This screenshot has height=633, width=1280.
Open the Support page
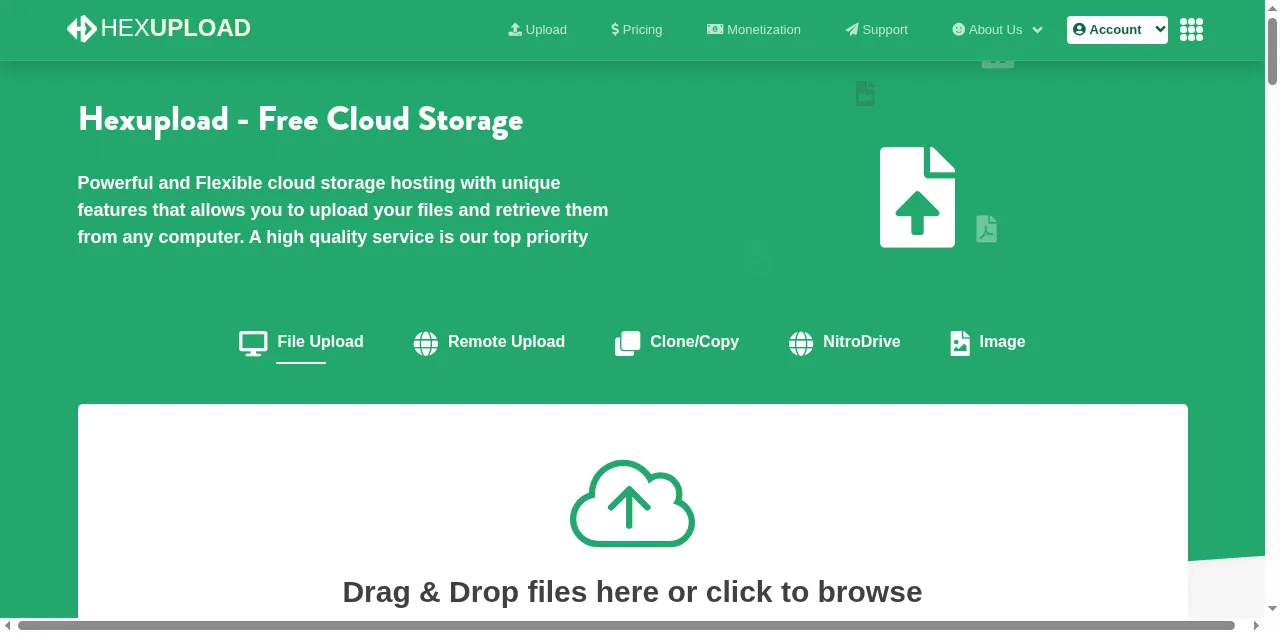pyautogui.click(x=885, y=29)
